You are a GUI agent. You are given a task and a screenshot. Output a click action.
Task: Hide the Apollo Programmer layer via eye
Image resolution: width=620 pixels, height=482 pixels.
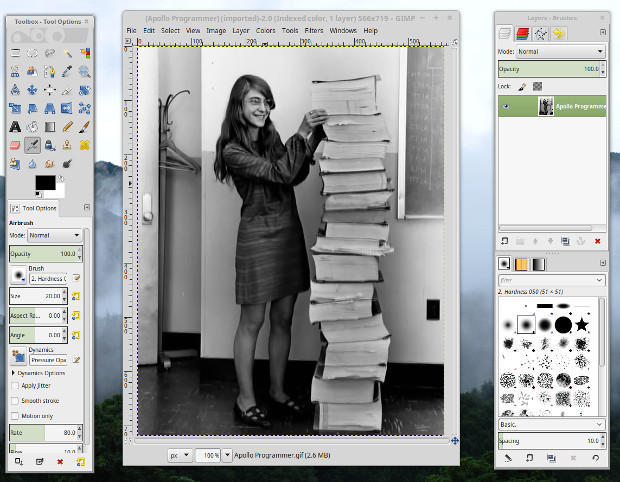coord(508,105)
